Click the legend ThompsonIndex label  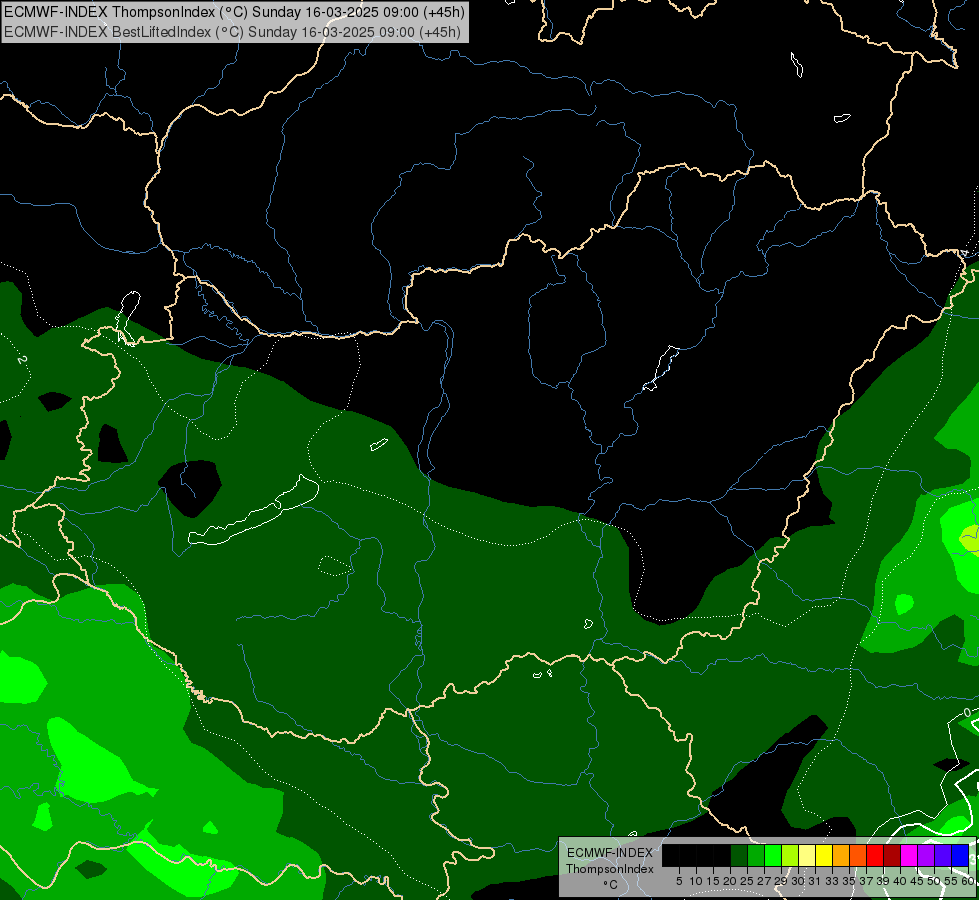pyautogui.click(x=610, y=869)
